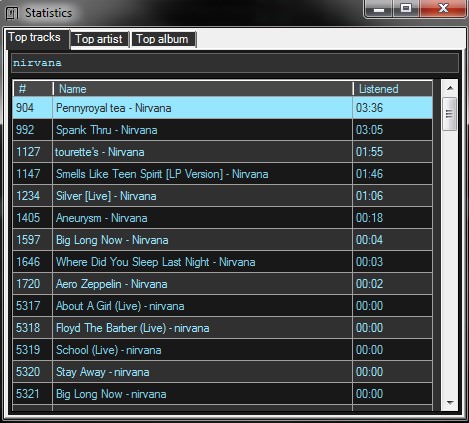The image size is (469, 423).
Task: Click listened time 00:02
Action: [369, 284]
